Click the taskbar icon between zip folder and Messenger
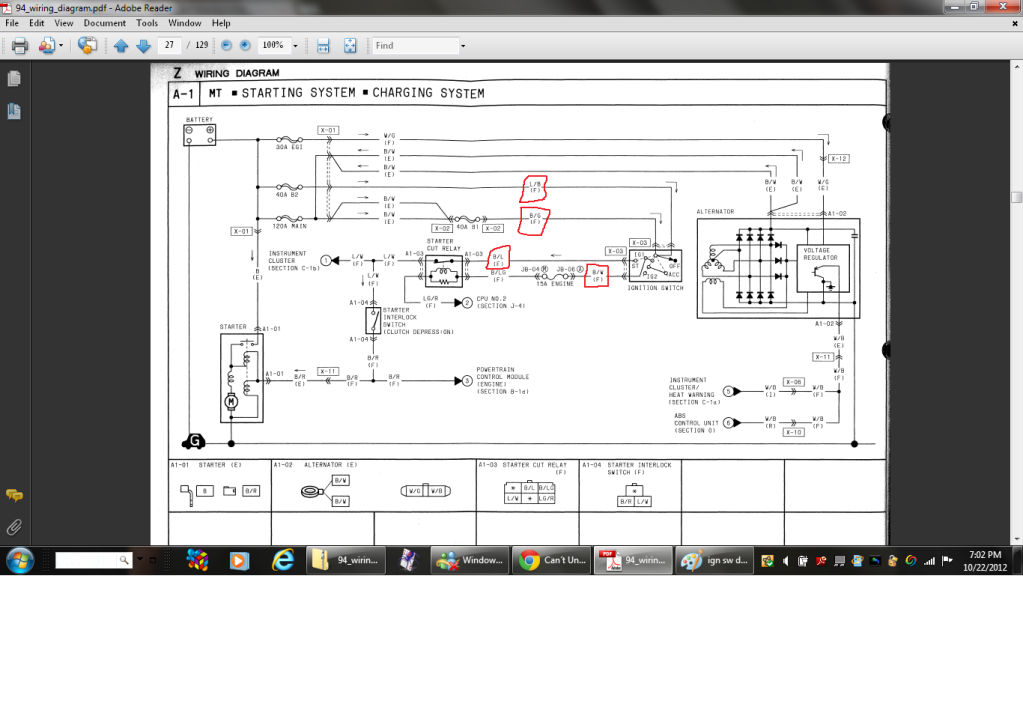 tap(408, 560)
